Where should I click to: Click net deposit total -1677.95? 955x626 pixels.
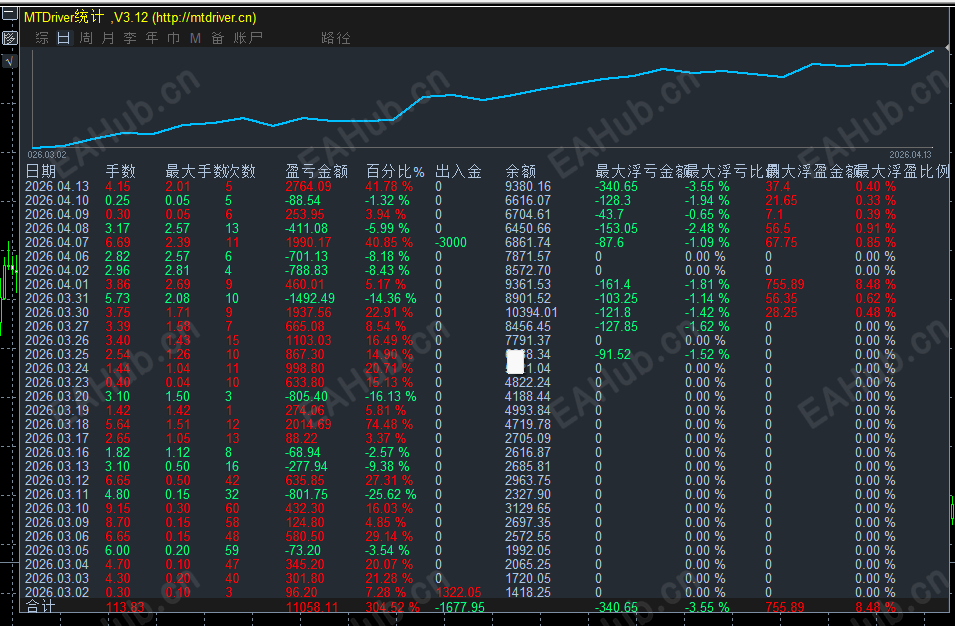460,607
